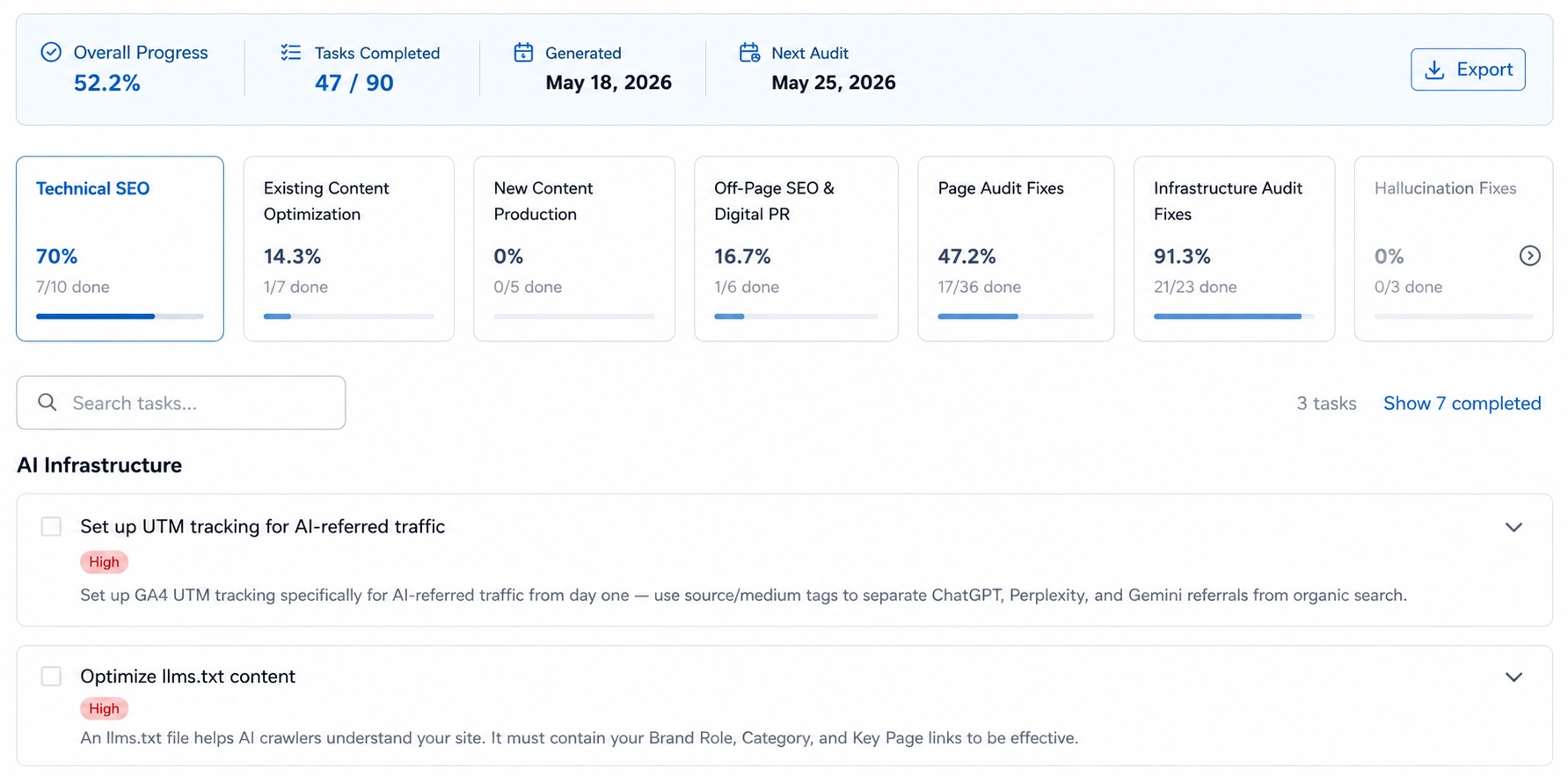Click the Generated calendar icon

pos(523,53)
